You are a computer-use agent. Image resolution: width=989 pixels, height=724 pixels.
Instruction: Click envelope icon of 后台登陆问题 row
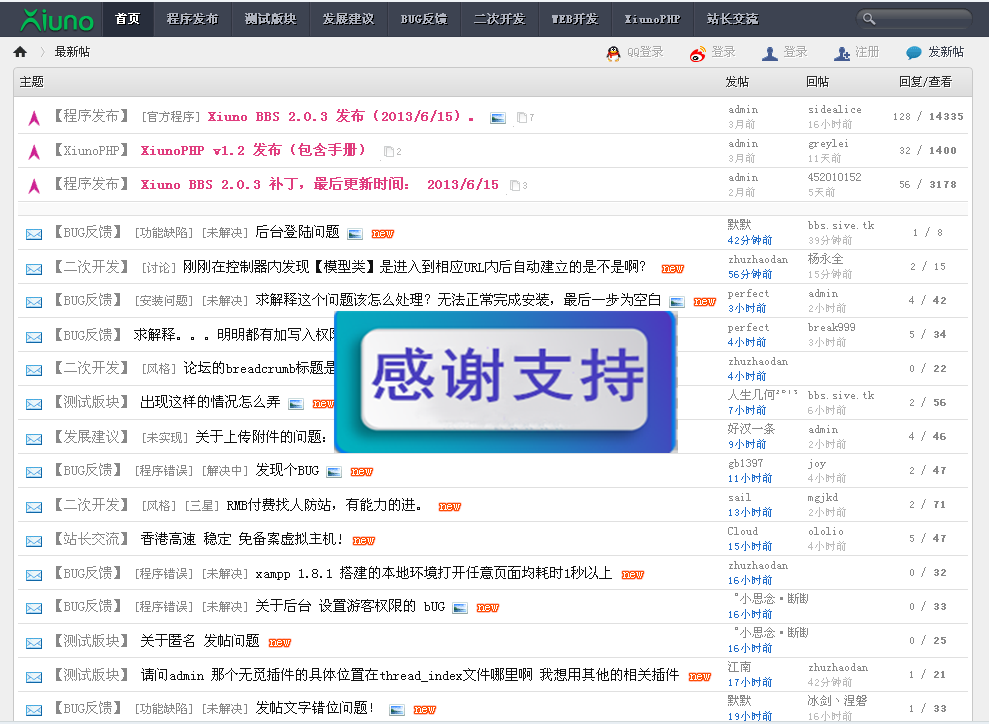coord(34,235)
